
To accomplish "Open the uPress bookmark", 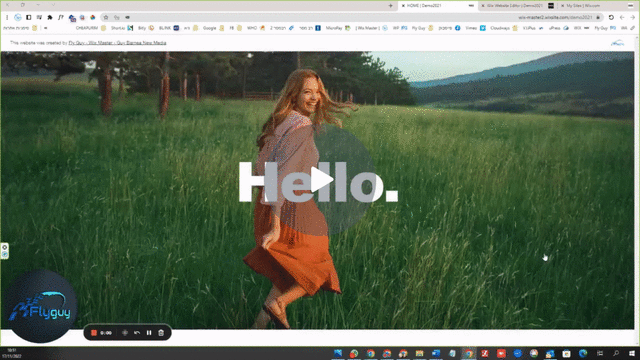I will click(559, 28).
